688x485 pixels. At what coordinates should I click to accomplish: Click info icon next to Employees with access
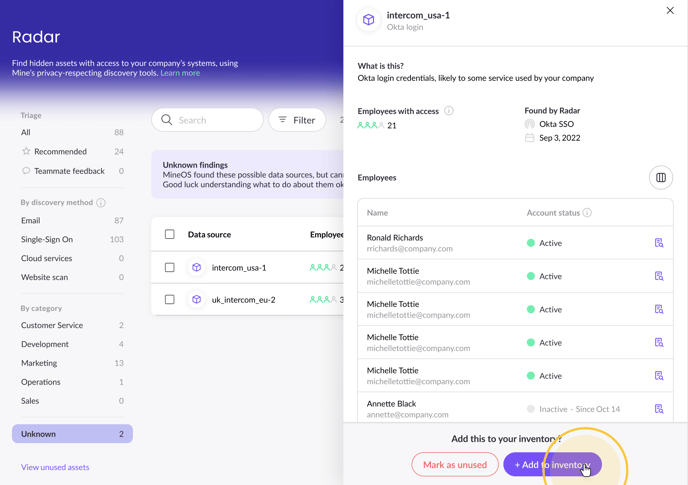tap(448, 111)
